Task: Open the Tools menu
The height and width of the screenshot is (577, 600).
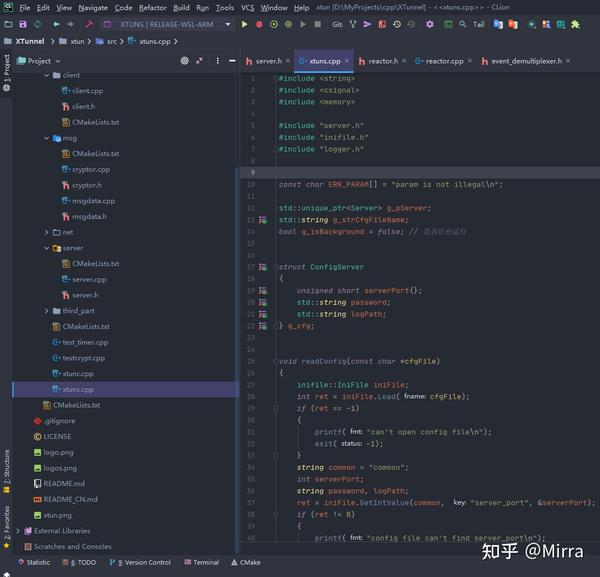Action: click(225, 8)
